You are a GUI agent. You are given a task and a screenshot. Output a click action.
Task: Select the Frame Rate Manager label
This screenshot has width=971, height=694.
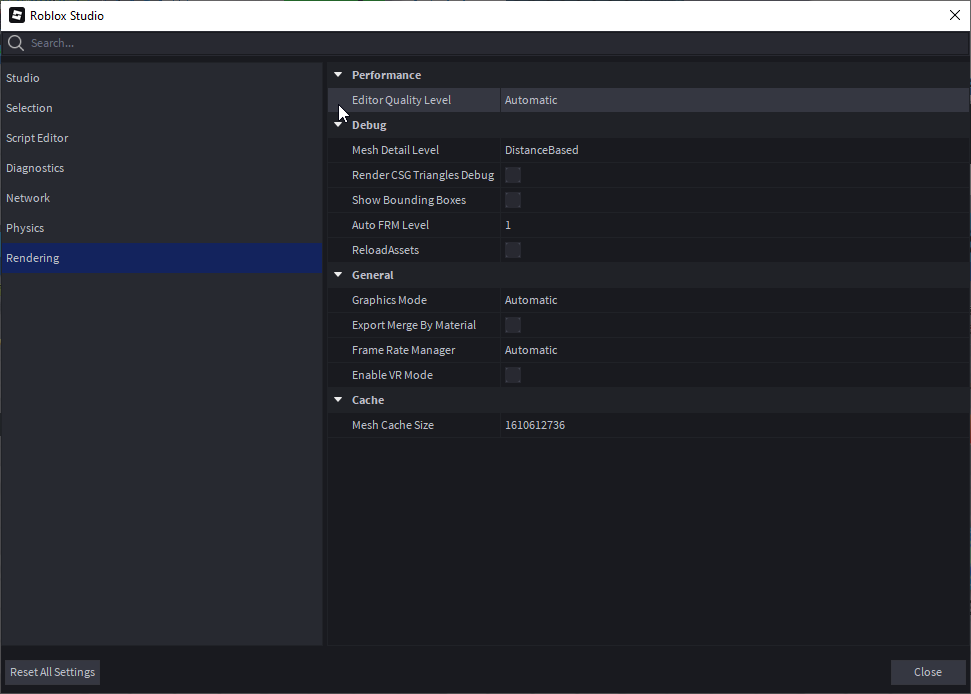tap(403, 350)
